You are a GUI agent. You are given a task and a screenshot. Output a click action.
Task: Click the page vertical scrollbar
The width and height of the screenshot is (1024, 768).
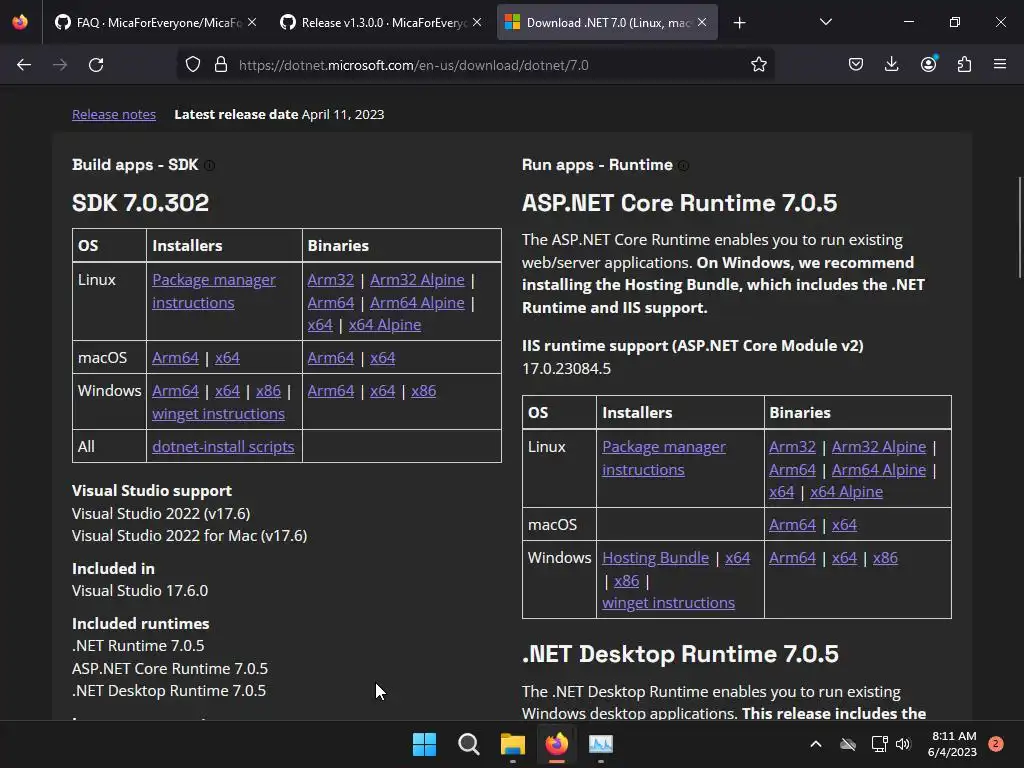click(x=1018, y=227)
